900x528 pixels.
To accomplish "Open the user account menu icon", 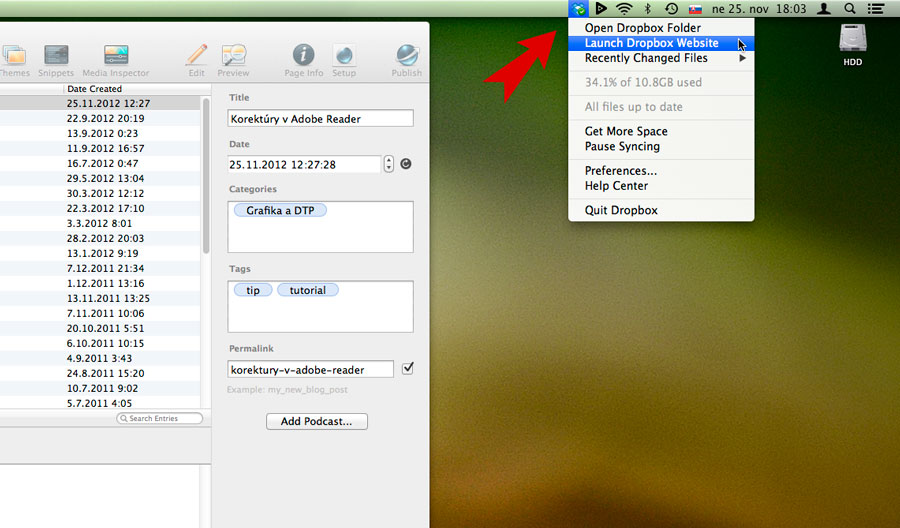I will click(x=824, y=9).
